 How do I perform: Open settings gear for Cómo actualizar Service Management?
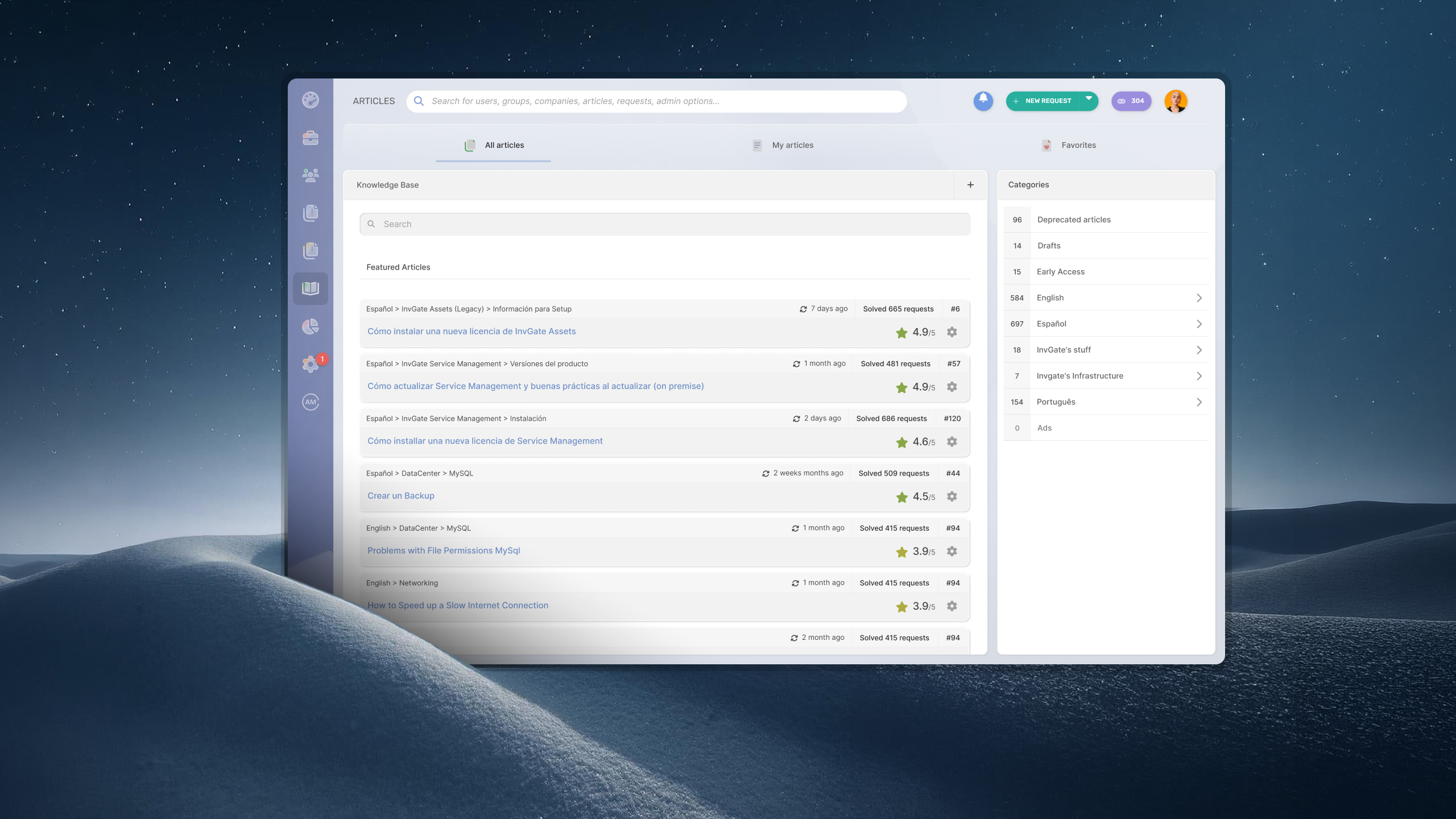click(952, 387)
